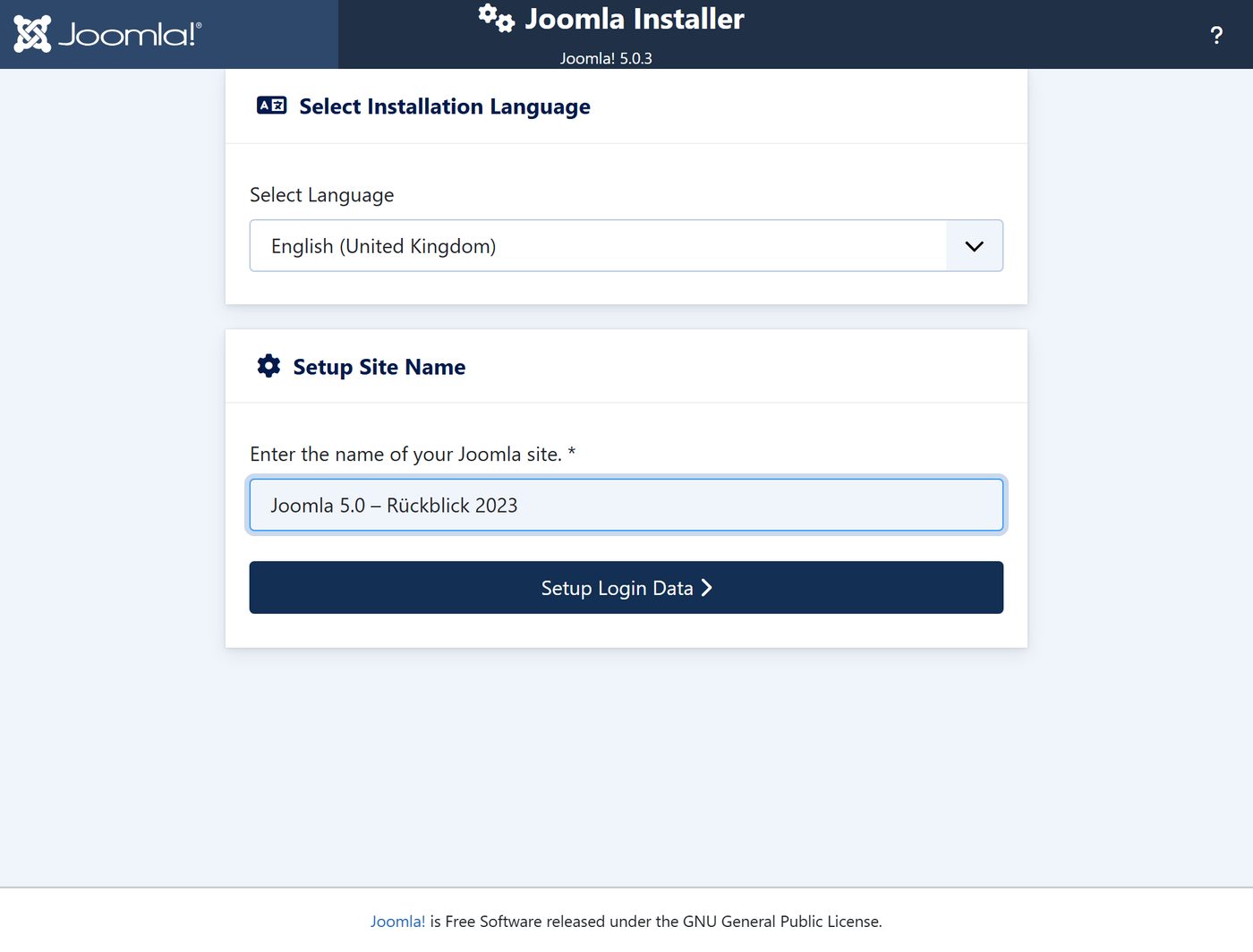1253x952 pixels.
Task: Click the language icon next to Select Installation Language
Action: [x=272, y=106]
